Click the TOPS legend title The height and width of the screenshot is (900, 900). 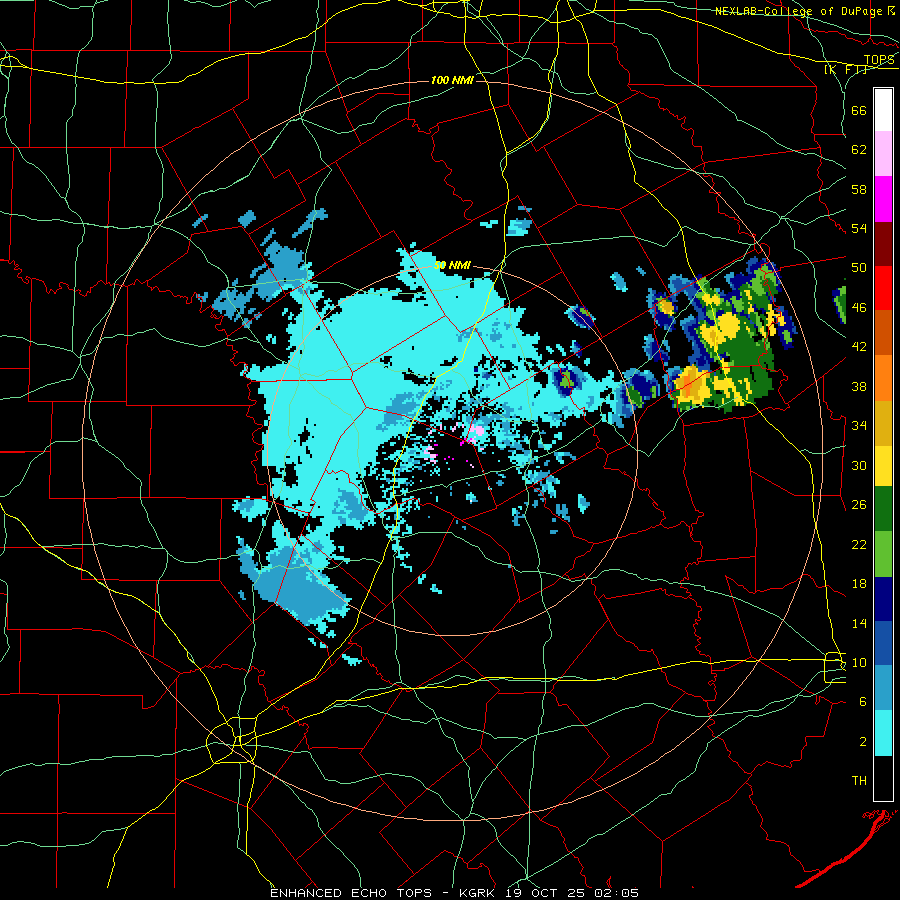879,60
